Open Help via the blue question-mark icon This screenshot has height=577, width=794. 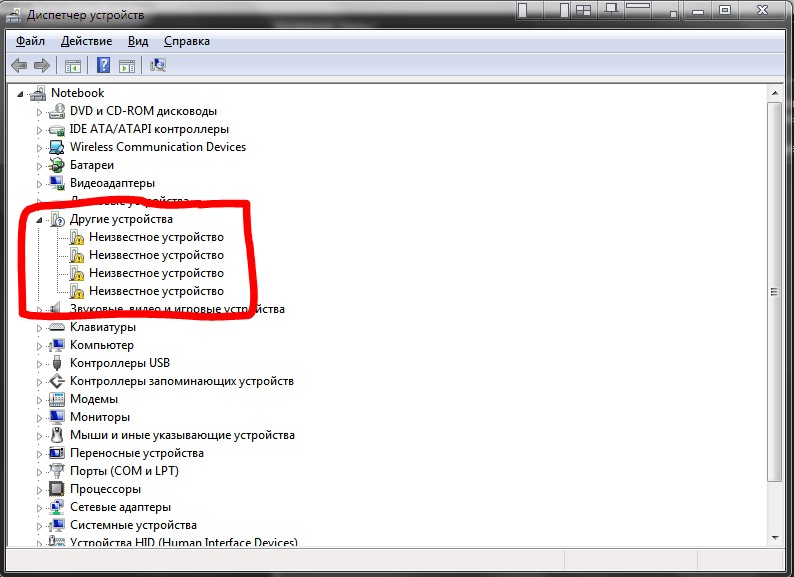click(x=103, y=65)
